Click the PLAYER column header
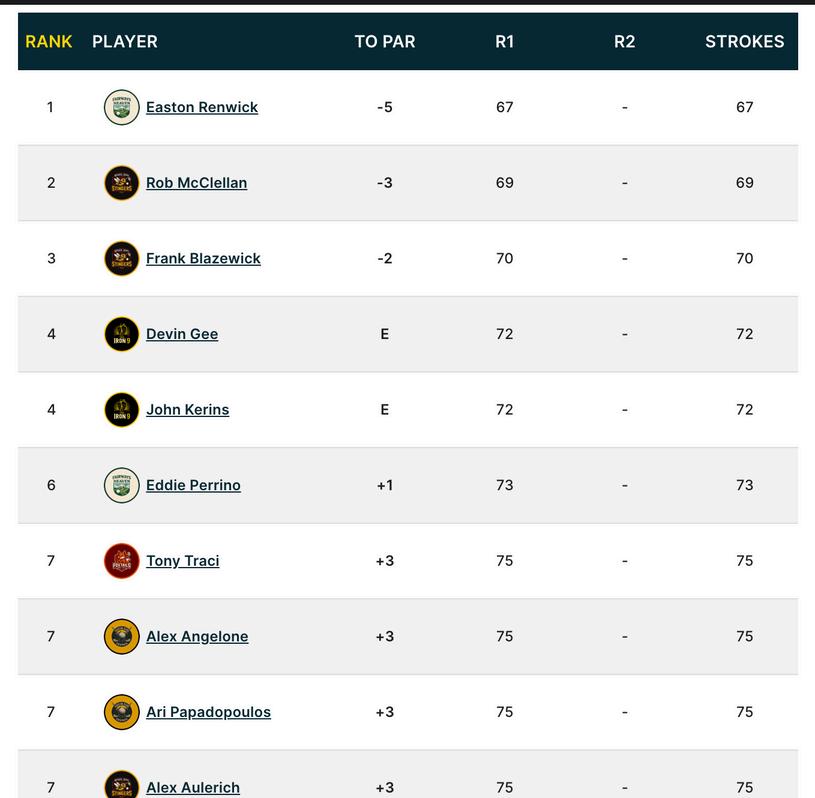 (125, 41)
